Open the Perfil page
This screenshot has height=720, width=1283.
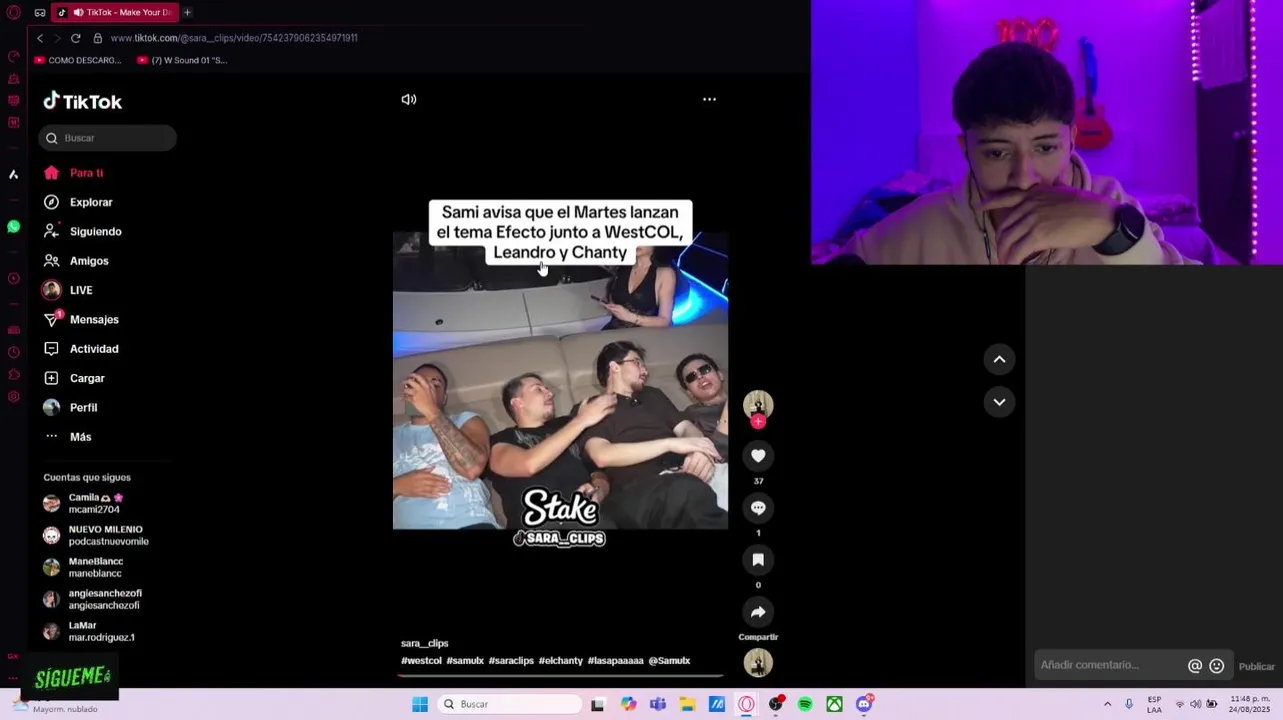tap(70, 407)
